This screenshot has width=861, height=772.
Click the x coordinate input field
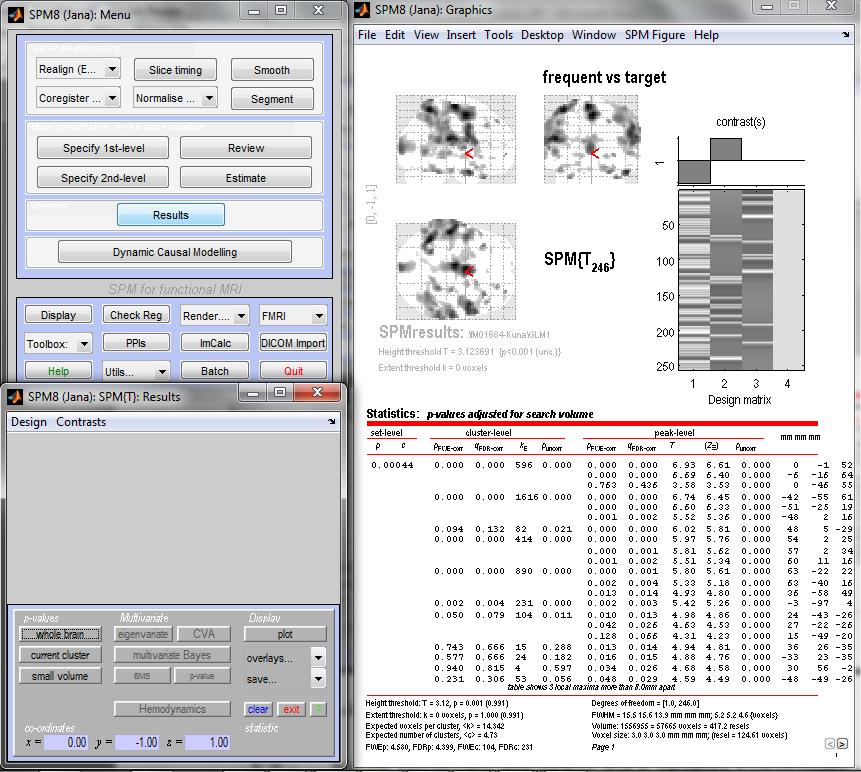point(67,742)
